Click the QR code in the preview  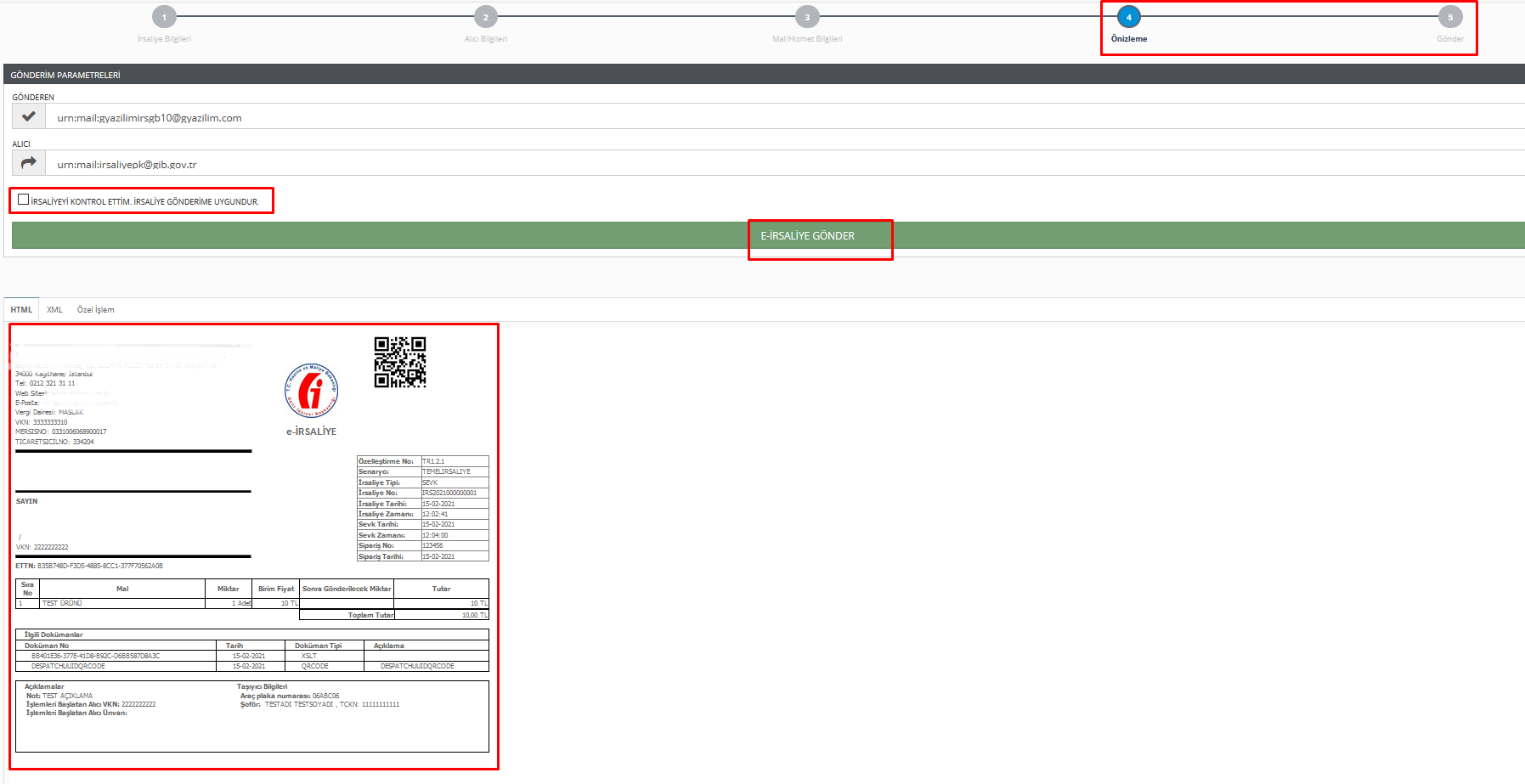click(400, 362)
